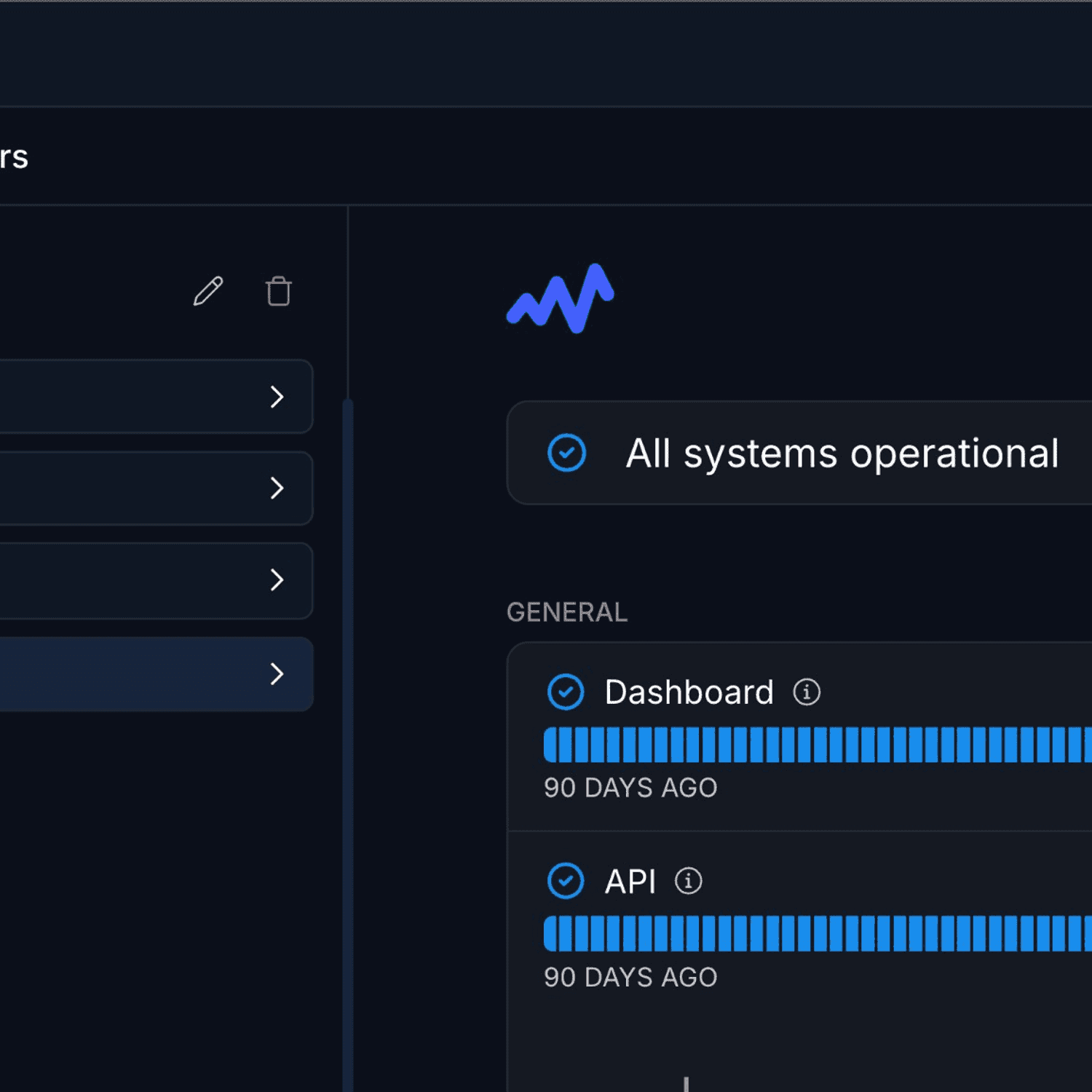Click the All systems operational checkmark icon
The height and width of the screenshot is (1092, 1092).
(566, 453)
